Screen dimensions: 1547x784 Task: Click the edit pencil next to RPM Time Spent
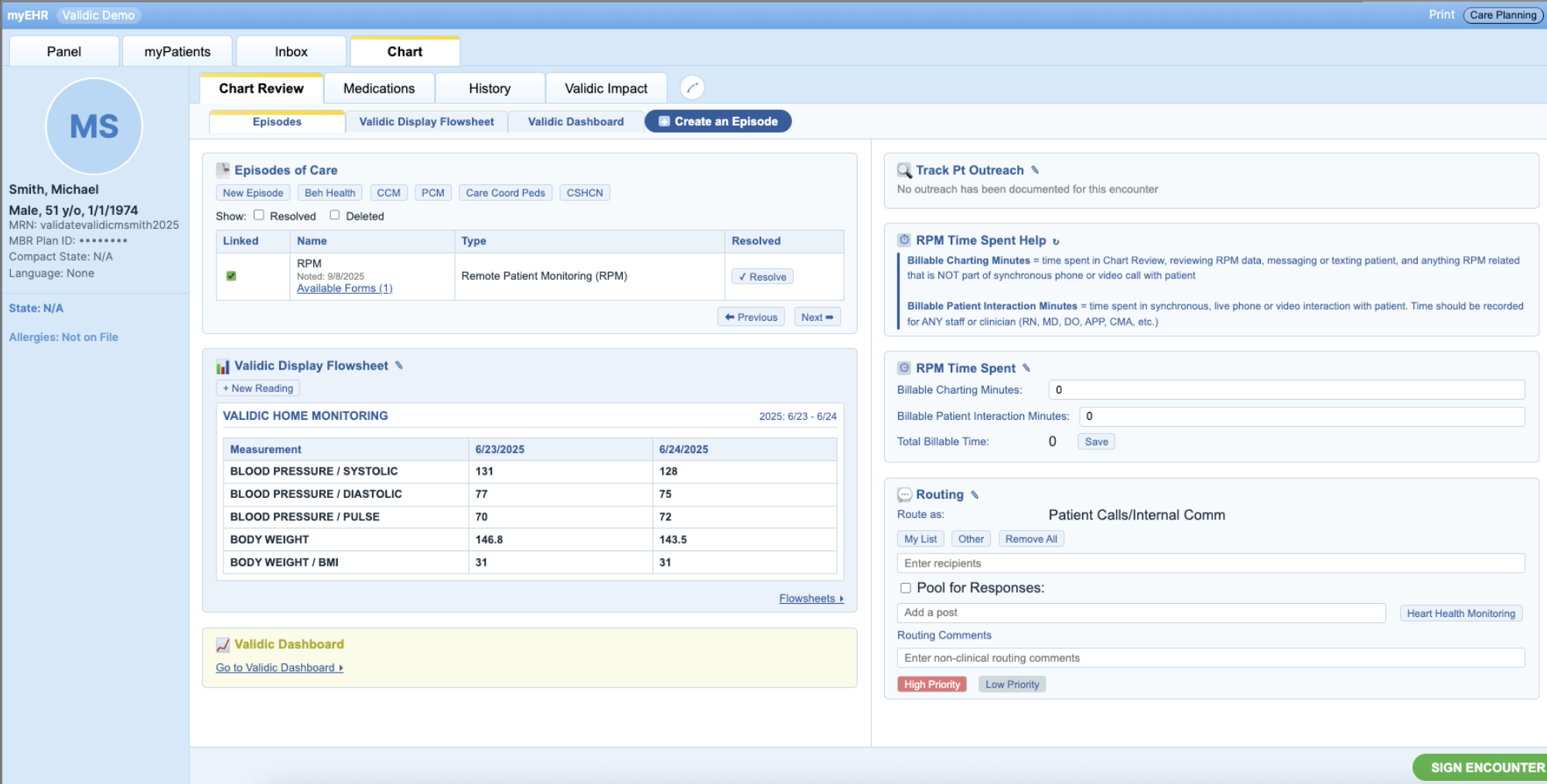tap(1026, 368)
